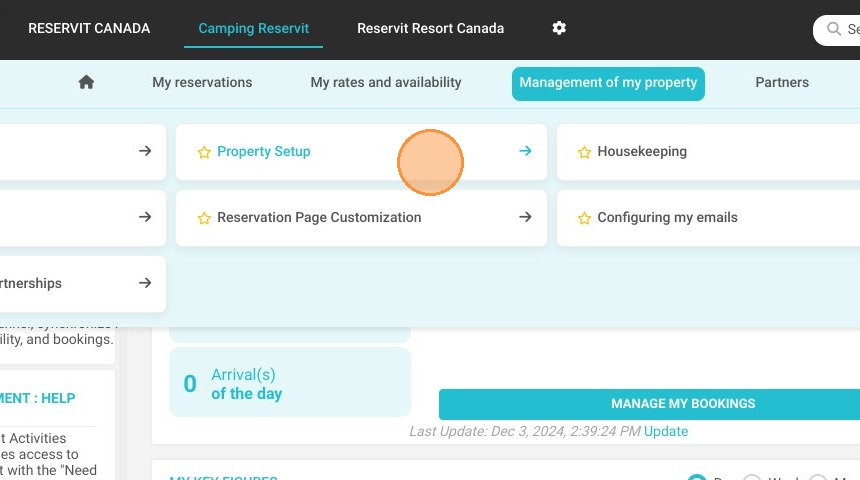Go to the home icon

click(x=86, y=82)
